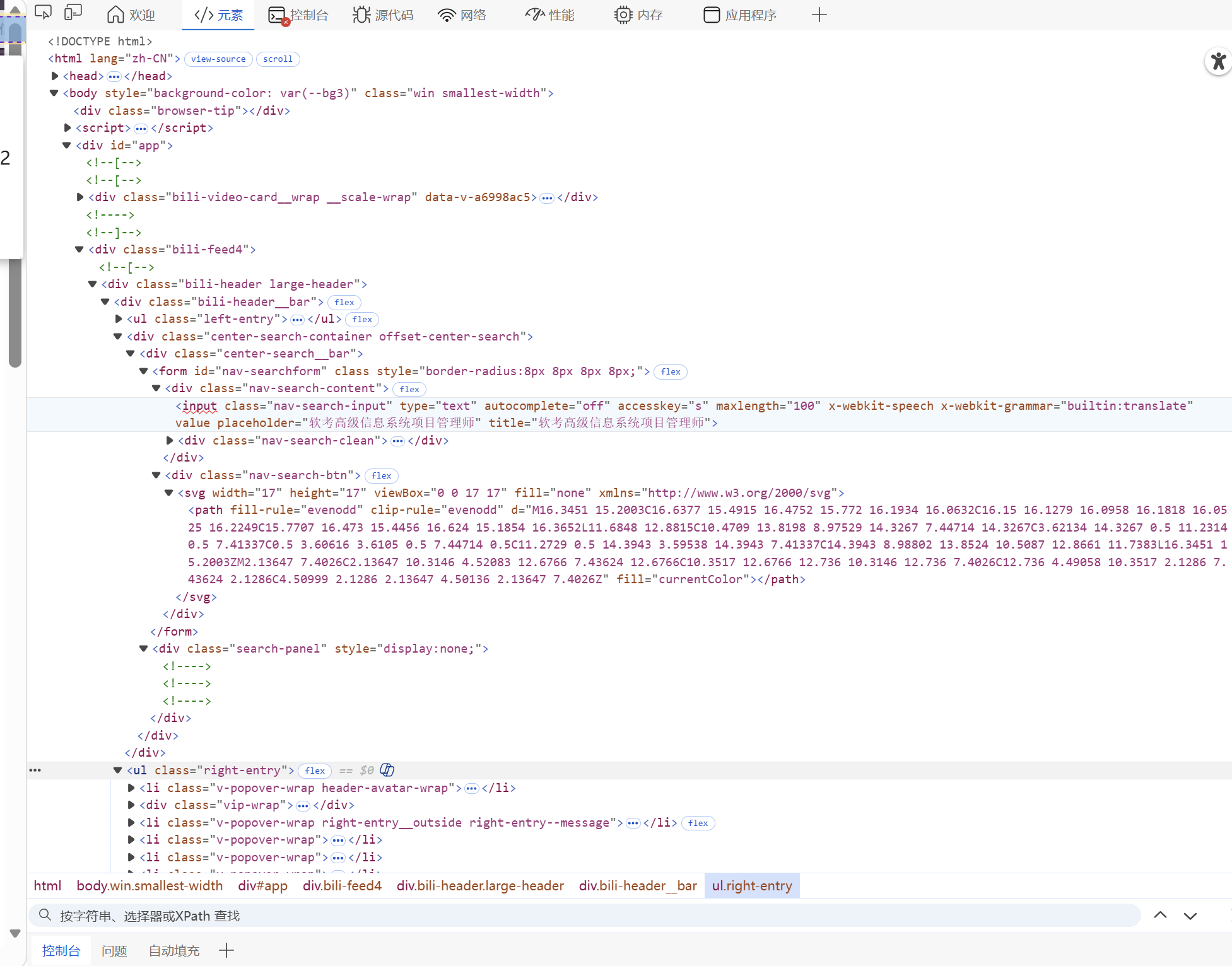Click the view-source badge on html

click(218, 59)
